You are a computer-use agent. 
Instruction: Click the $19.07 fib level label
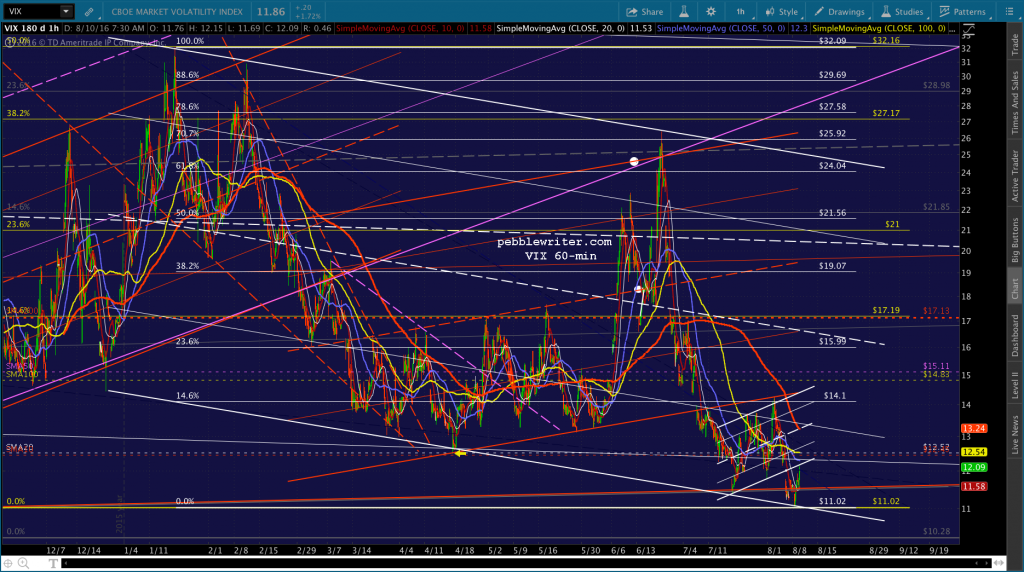[x=833, y=266]
